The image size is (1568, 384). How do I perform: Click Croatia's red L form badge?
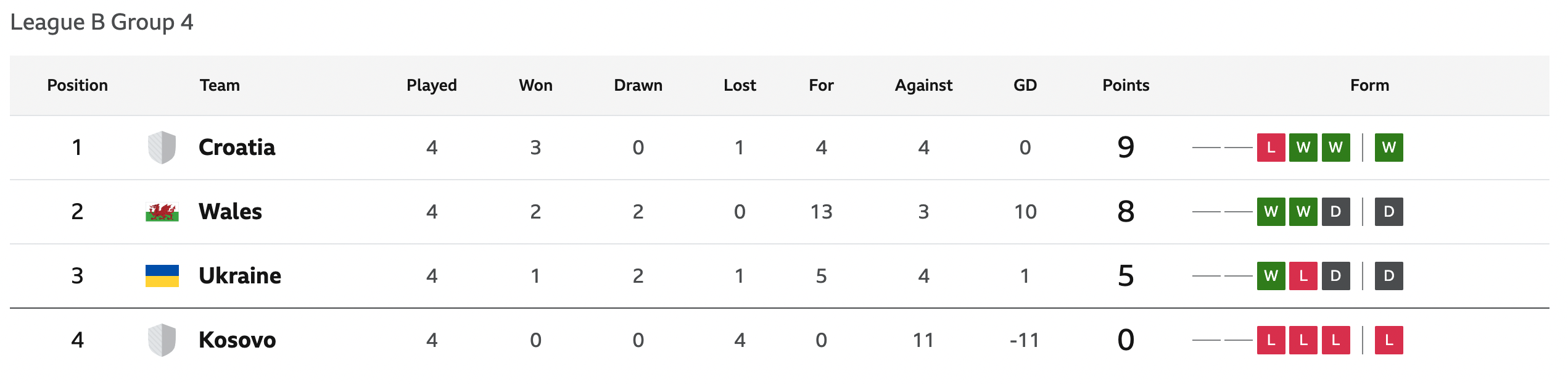click(x=1271, y=148)
